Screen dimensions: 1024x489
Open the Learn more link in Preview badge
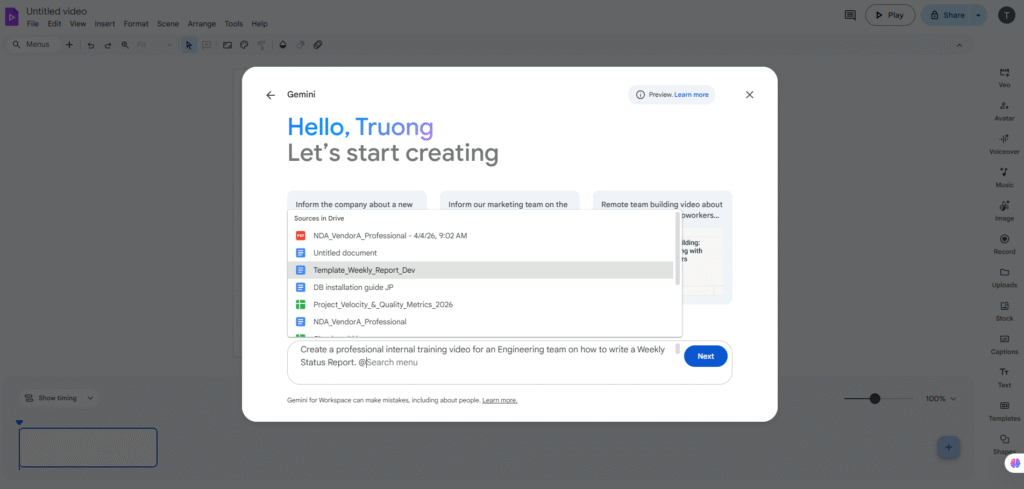(691, 95)
